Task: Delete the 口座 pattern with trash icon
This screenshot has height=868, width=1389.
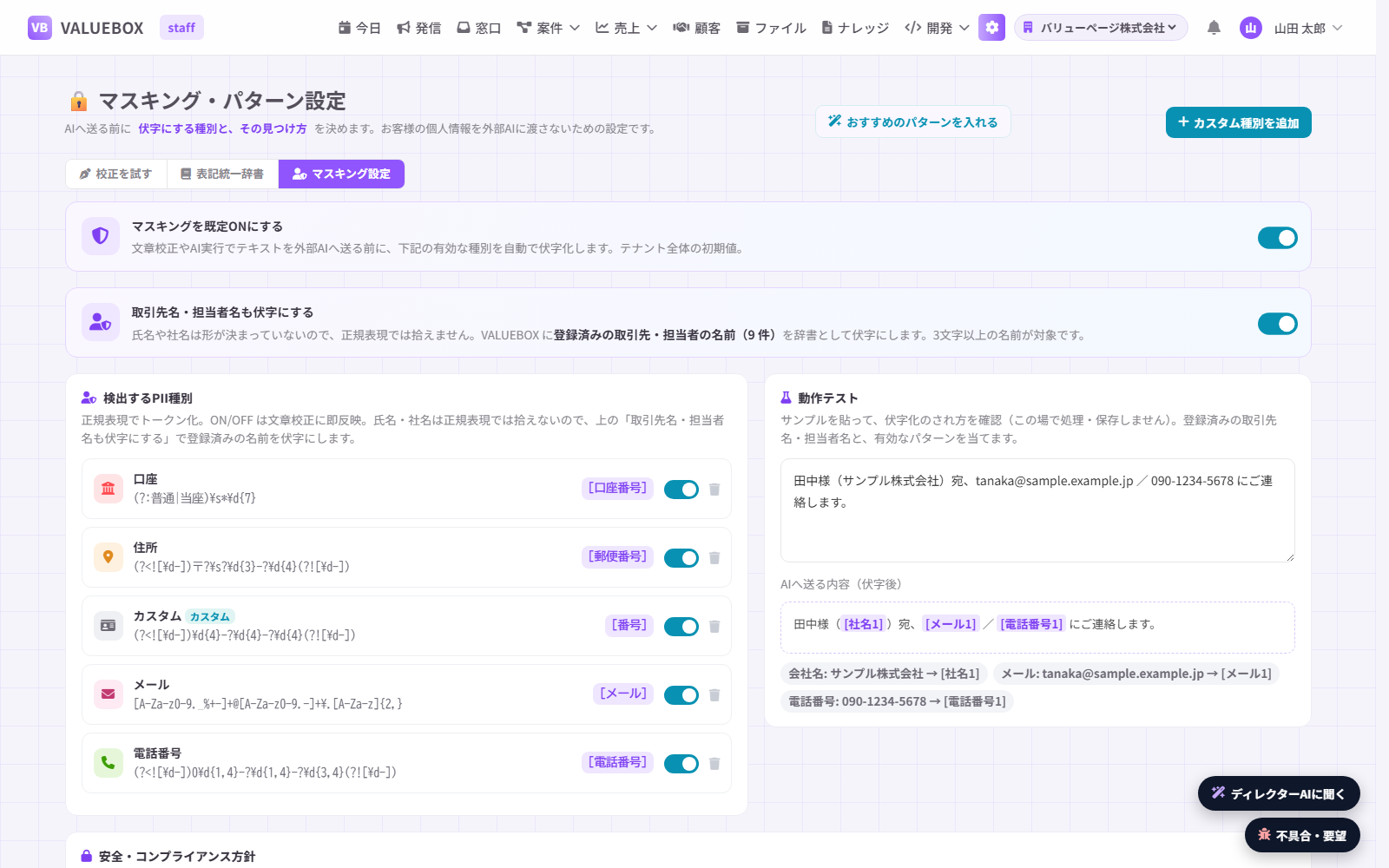Action: (x=714, y=490)
